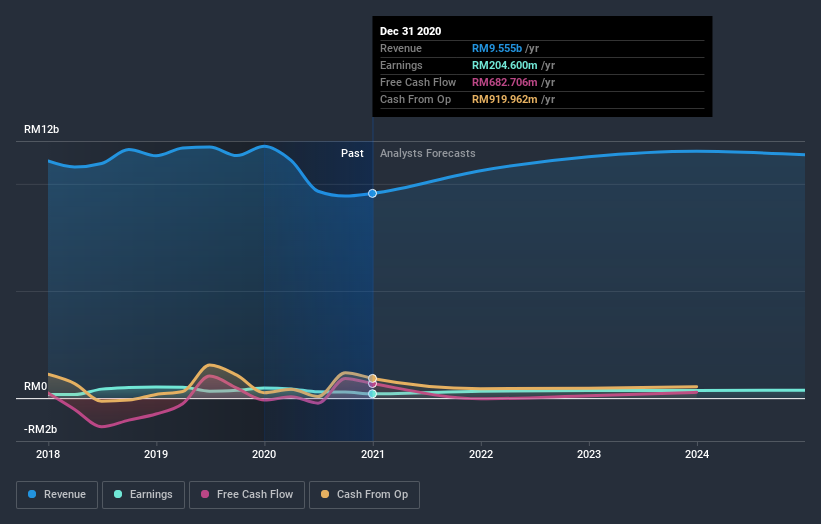Click the 2023 x-axis label

pyautogui.click(x=589, y=454)
